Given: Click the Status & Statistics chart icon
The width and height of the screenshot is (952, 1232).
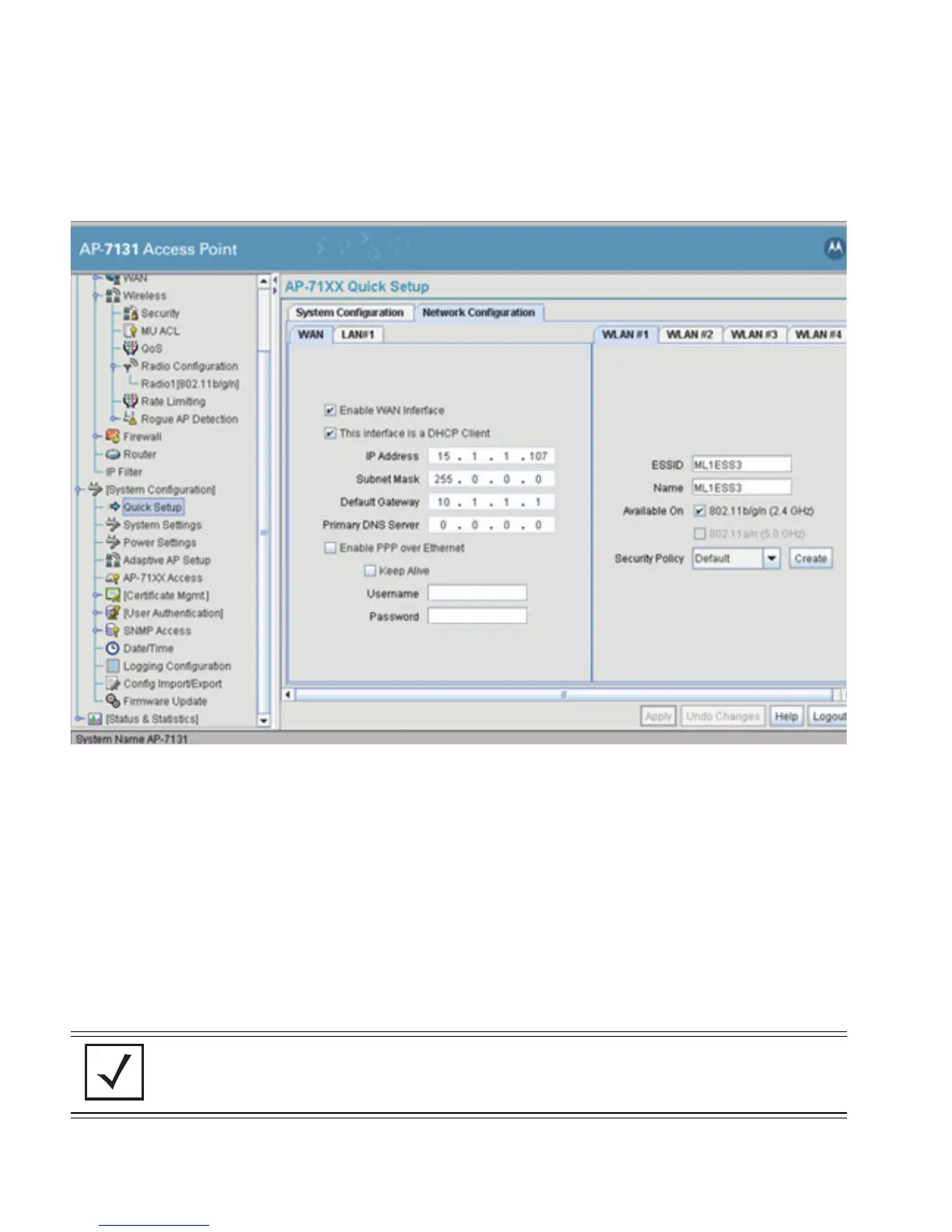Looking at the screenshot, I should (95, 719).
